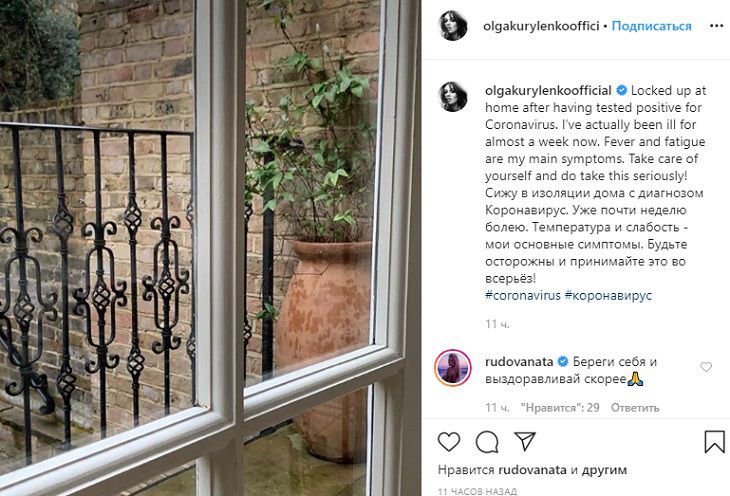This screenshot has width=730, height=496.
Task: Save the post with the bookmark icon
Action: click(x=714, y=442)
